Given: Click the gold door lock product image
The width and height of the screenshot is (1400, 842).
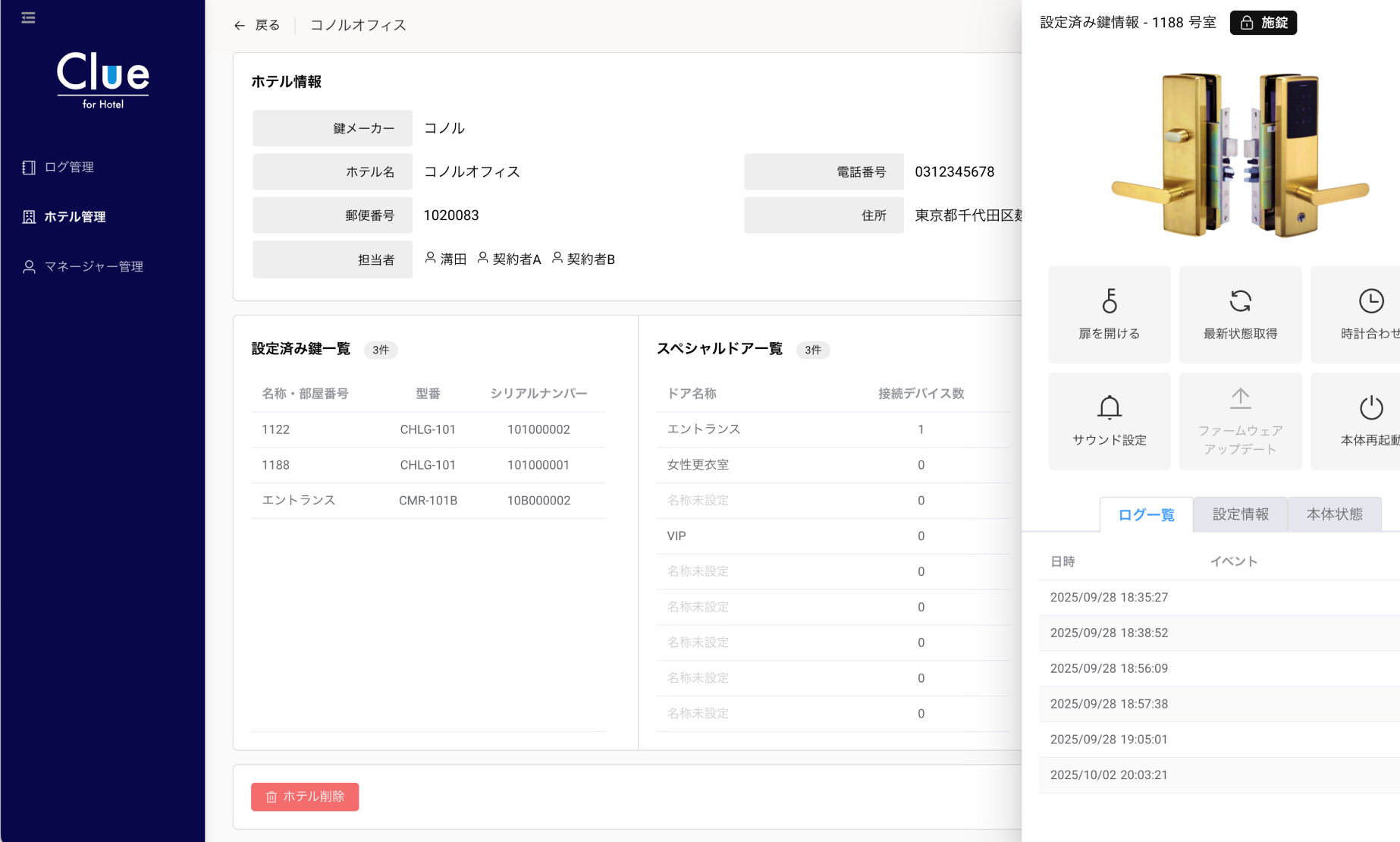Looking at the screenshot, I should (1239, 155).
